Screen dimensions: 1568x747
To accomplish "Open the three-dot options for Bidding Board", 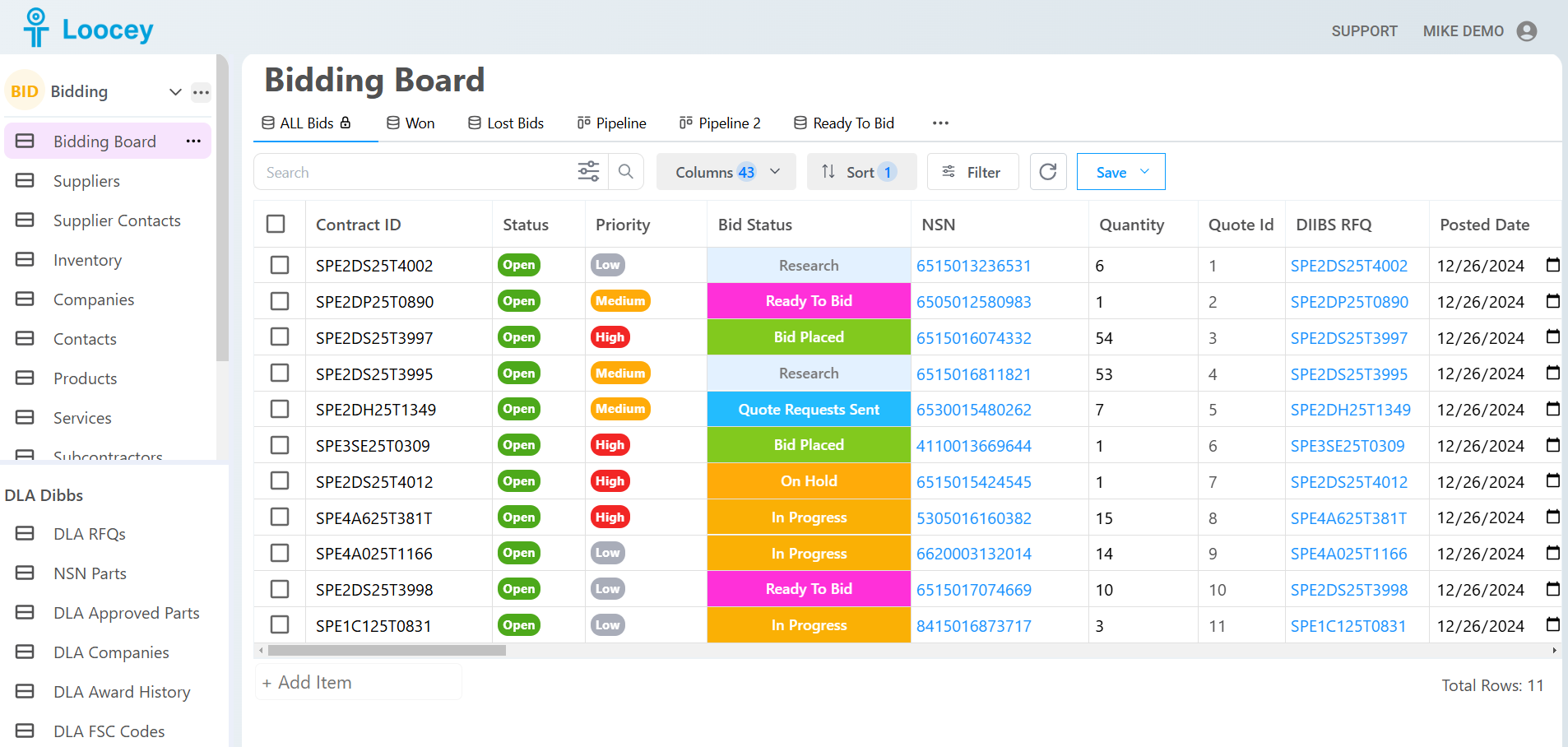I will pos(193,142).
